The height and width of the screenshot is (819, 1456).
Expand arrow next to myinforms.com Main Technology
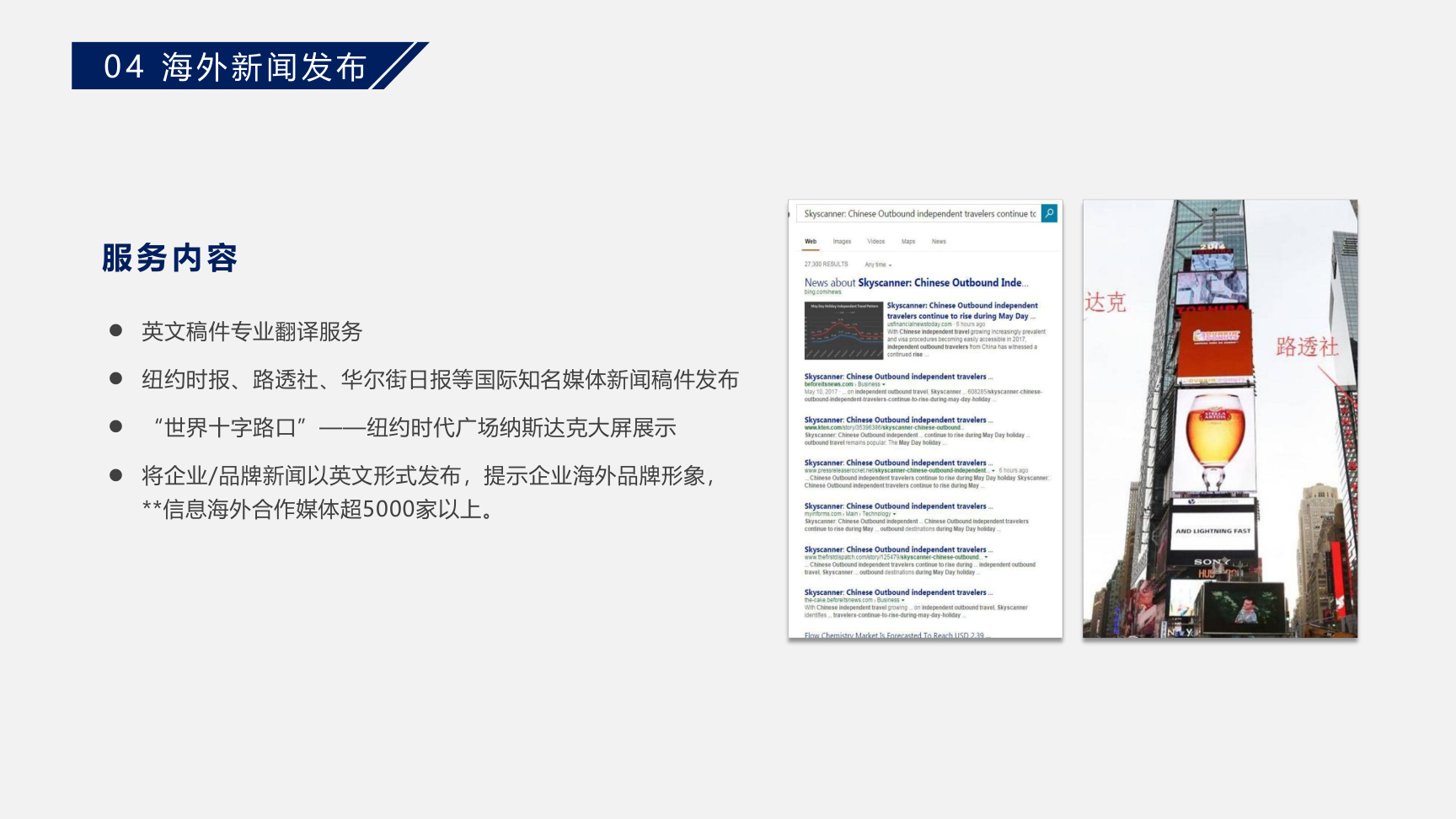point(895,514)
